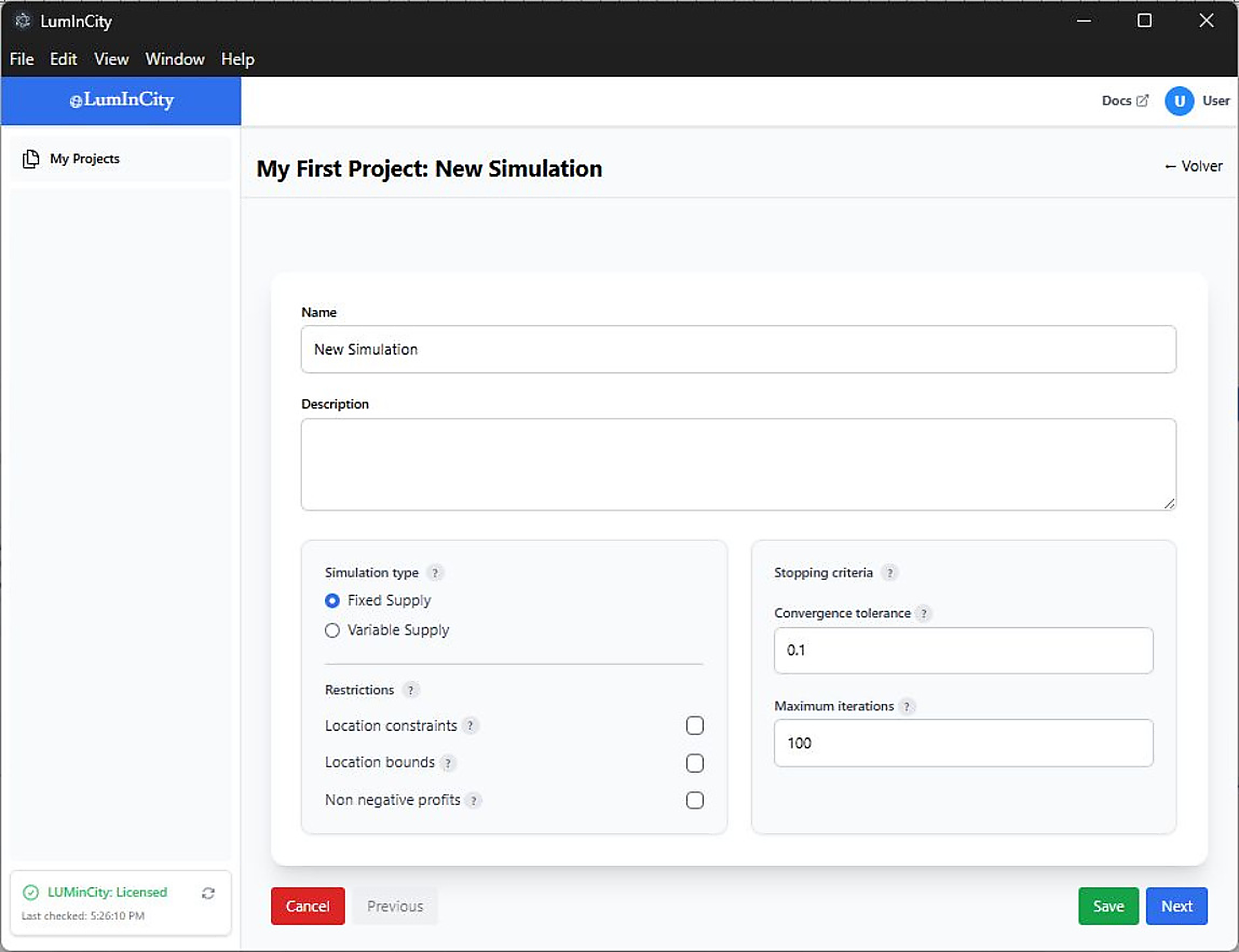Click the Convergence tolerance input field
Screen dimensions: 1239x952
tap(964, 650)
